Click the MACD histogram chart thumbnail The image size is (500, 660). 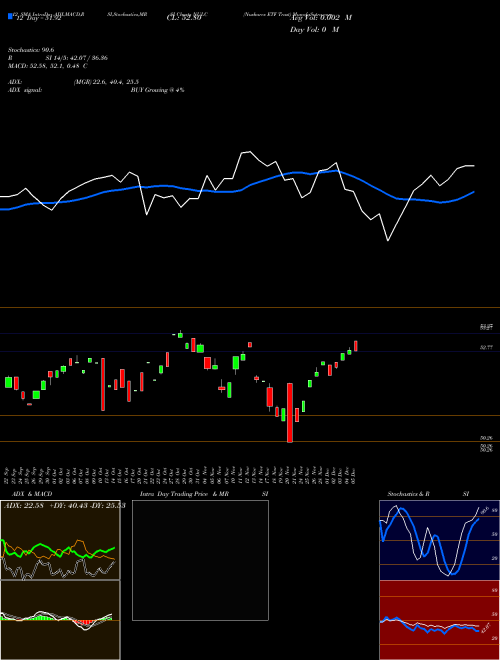(60, 620)
